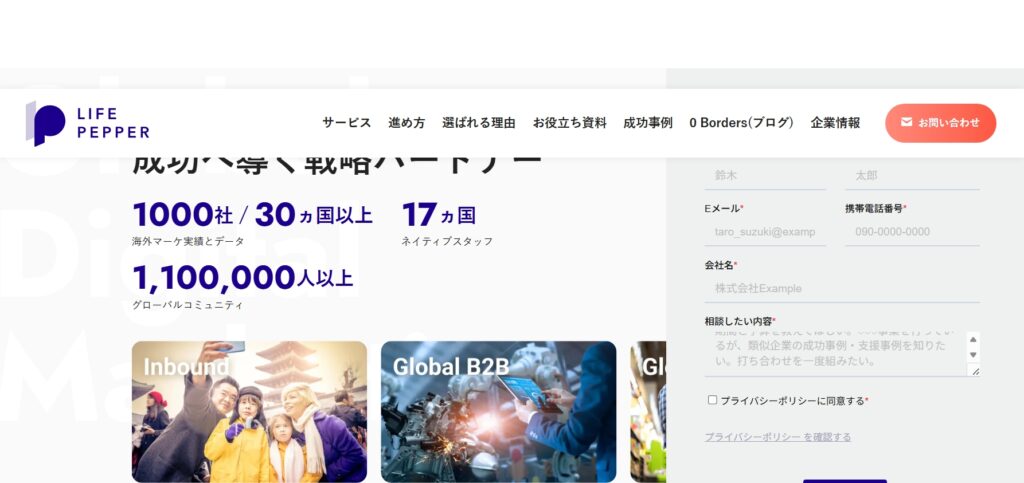1024x483 pixels.
Task: Focus the given name field showing 太郎
Action: pos(911,175)
